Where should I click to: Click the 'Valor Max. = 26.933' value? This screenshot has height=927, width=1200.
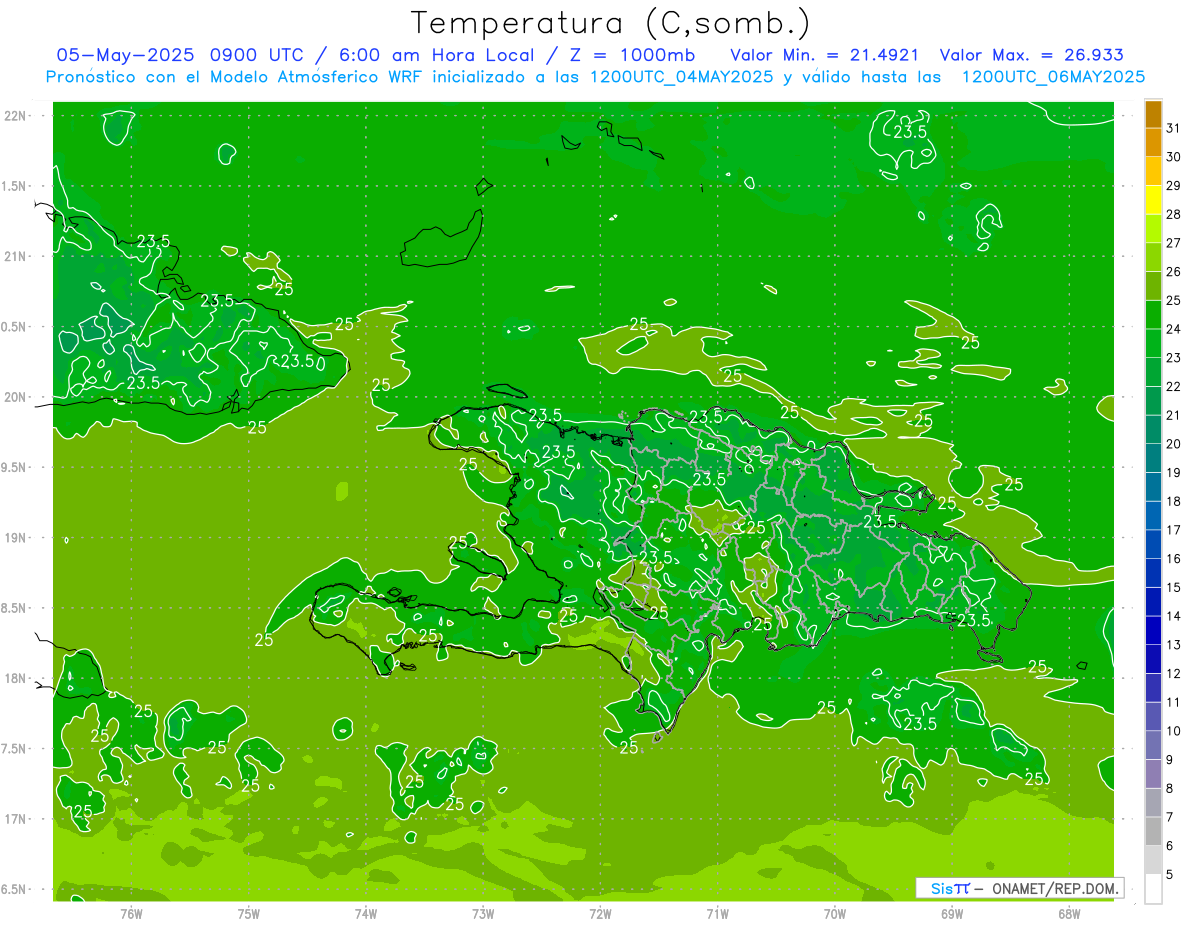(x=1030, y=54)
